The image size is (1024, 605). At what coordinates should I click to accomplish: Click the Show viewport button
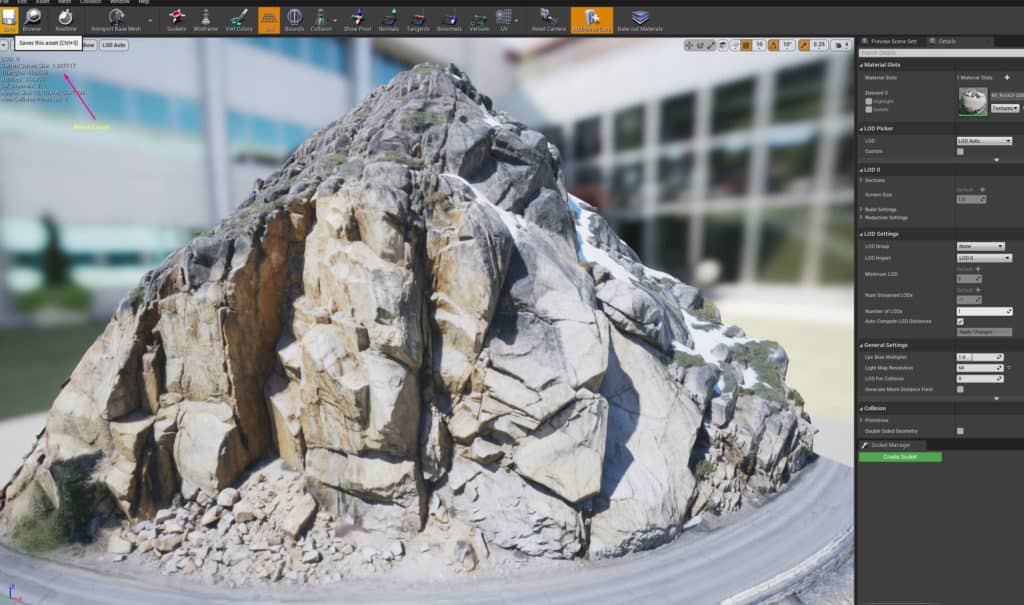coord(89,45)
